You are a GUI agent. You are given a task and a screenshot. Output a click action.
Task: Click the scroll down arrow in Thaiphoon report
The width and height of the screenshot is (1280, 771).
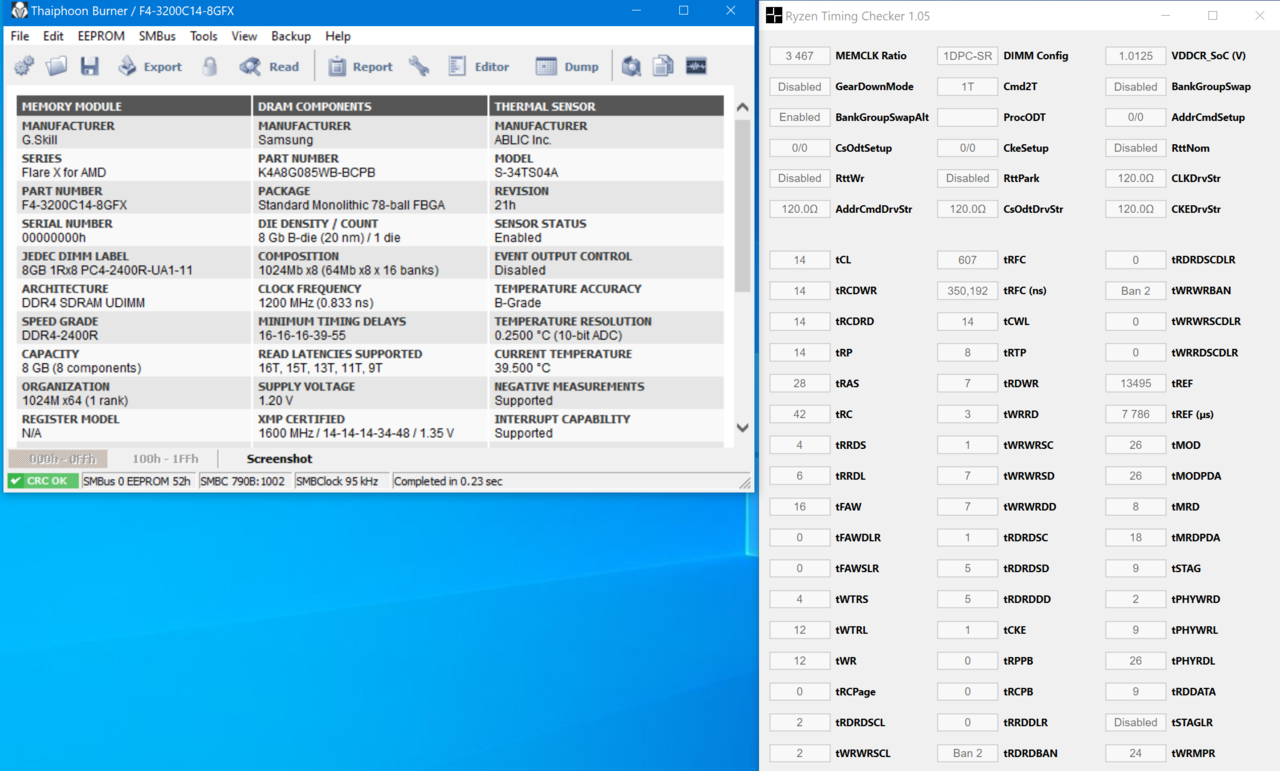click(x=742, y=428)
